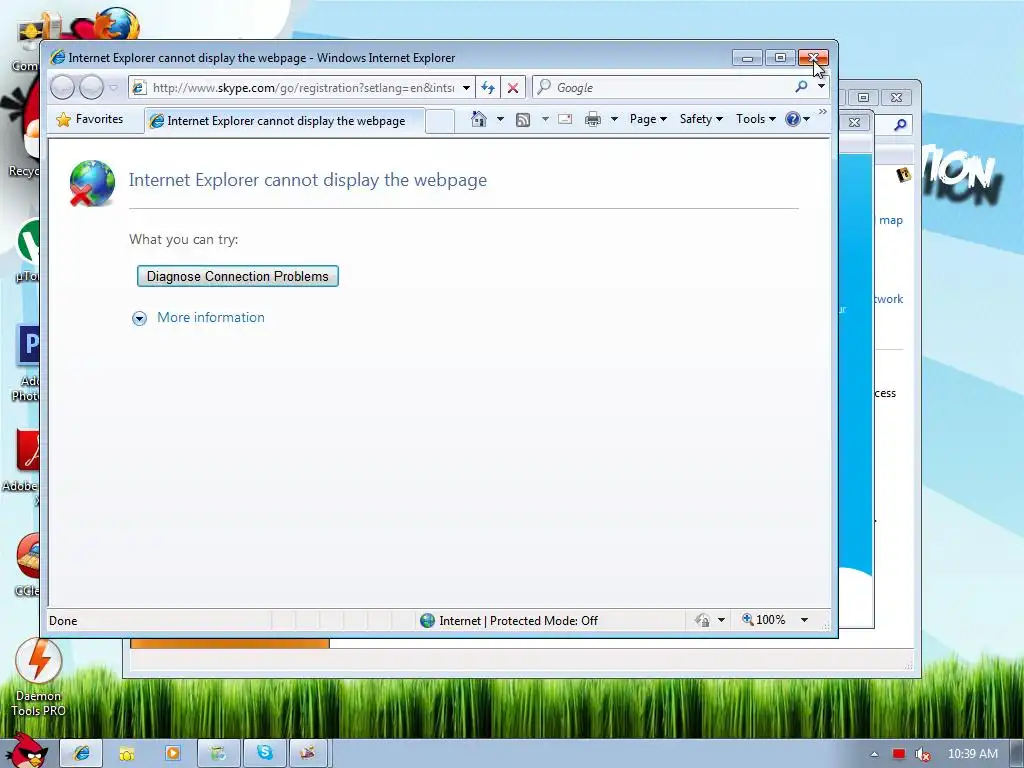The width and height of the screenshot is (1024, 768).
Task: Select the 'Internet Explorer cannot display the webpage' tab
Action: coord(285,121)
